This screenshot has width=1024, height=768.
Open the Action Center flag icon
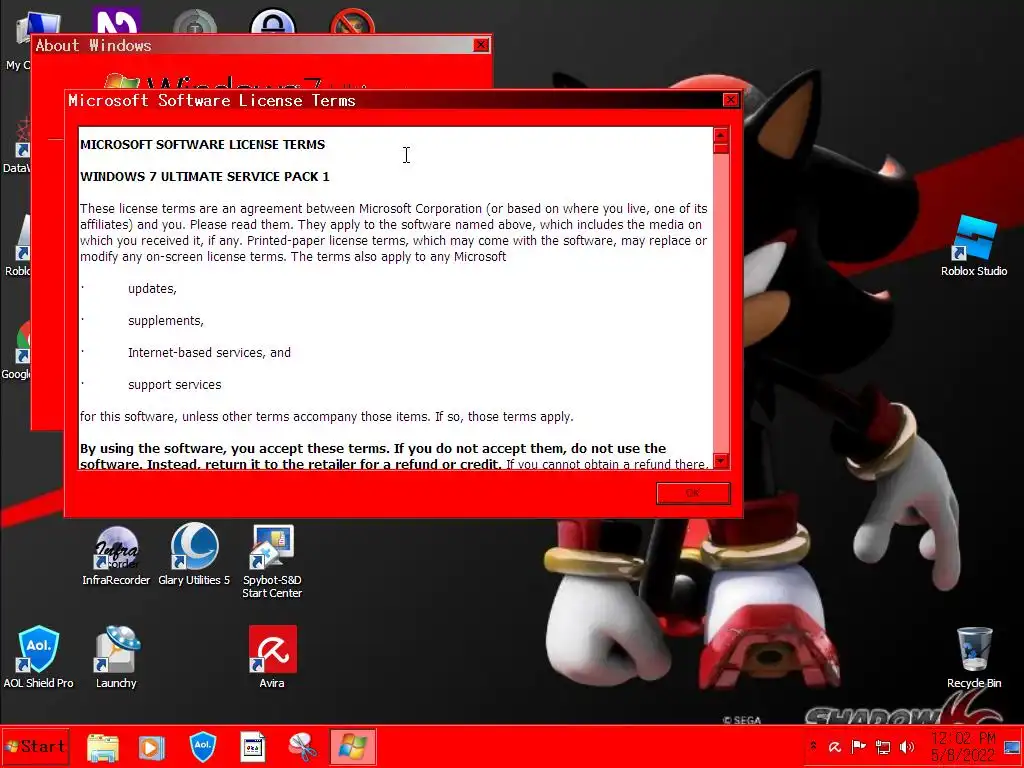pos(859,747)
